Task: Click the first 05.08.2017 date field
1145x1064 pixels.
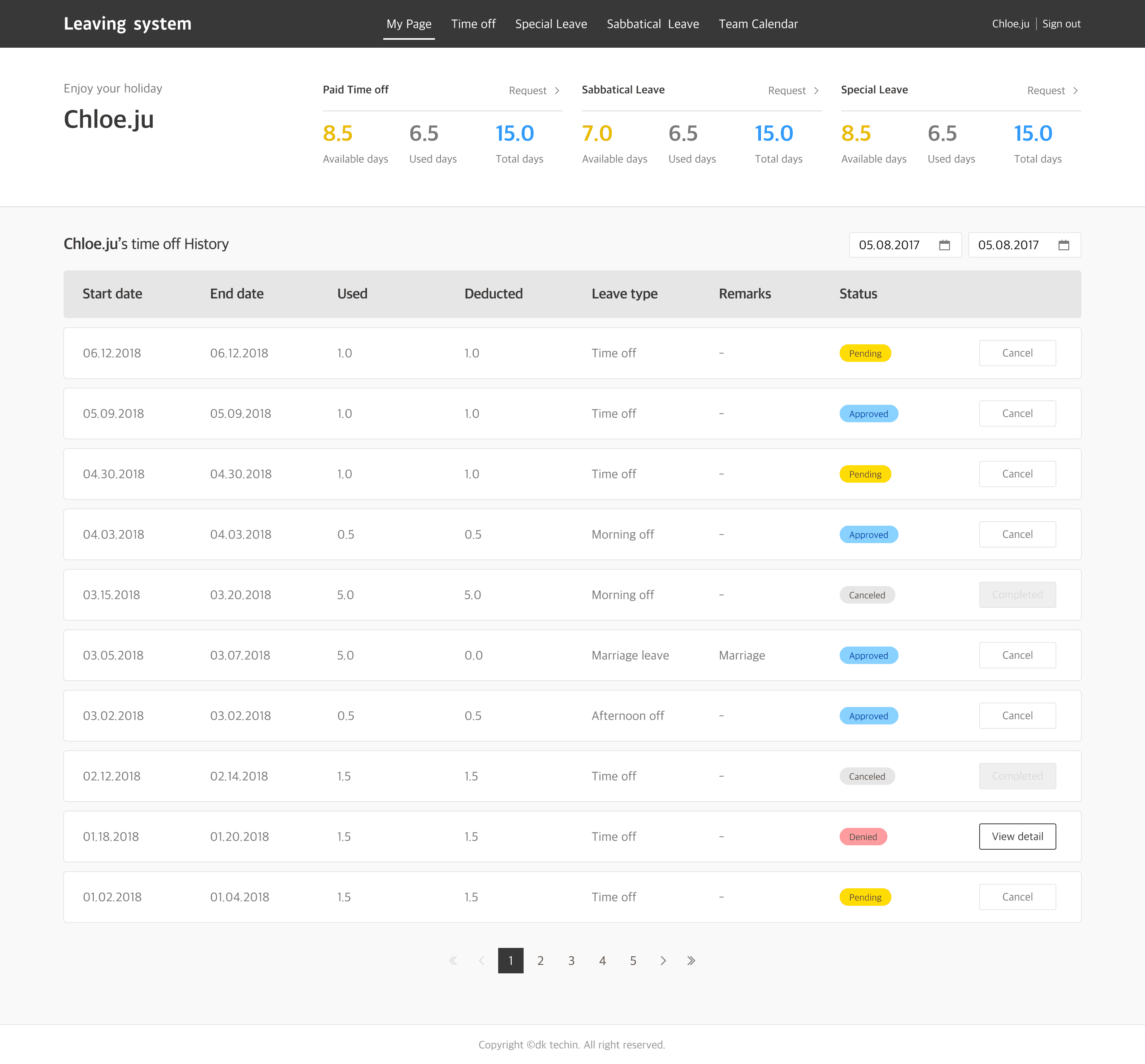Action: point(889,245)
